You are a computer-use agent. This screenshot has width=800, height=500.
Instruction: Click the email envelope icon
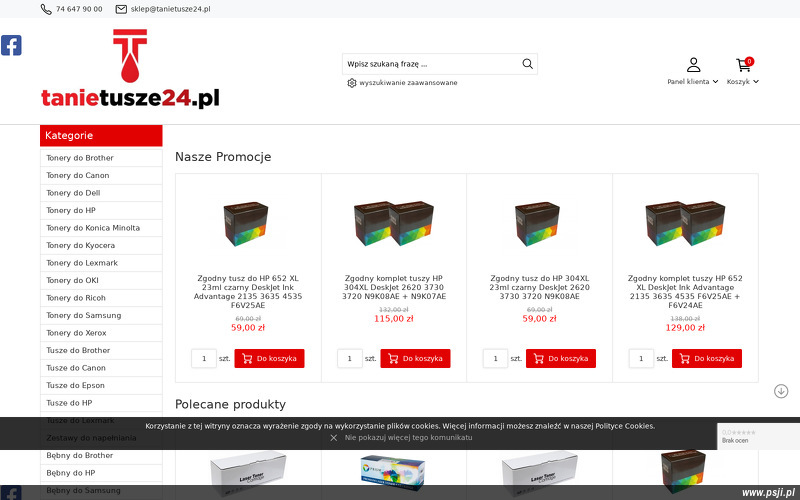pyautogui.click(x=121, y=9)
